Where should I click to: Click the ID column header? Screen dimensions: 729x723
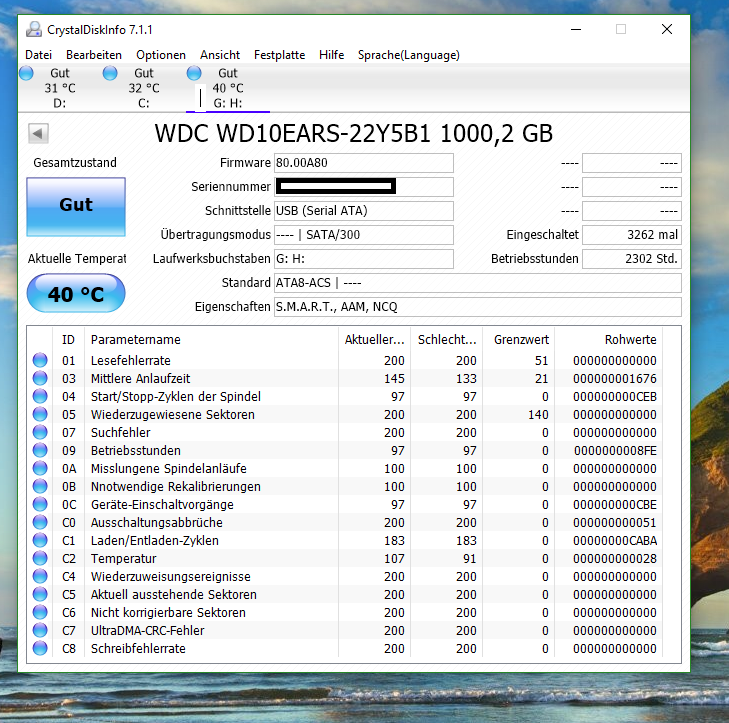pyautogui.click(x=68, y=339)
